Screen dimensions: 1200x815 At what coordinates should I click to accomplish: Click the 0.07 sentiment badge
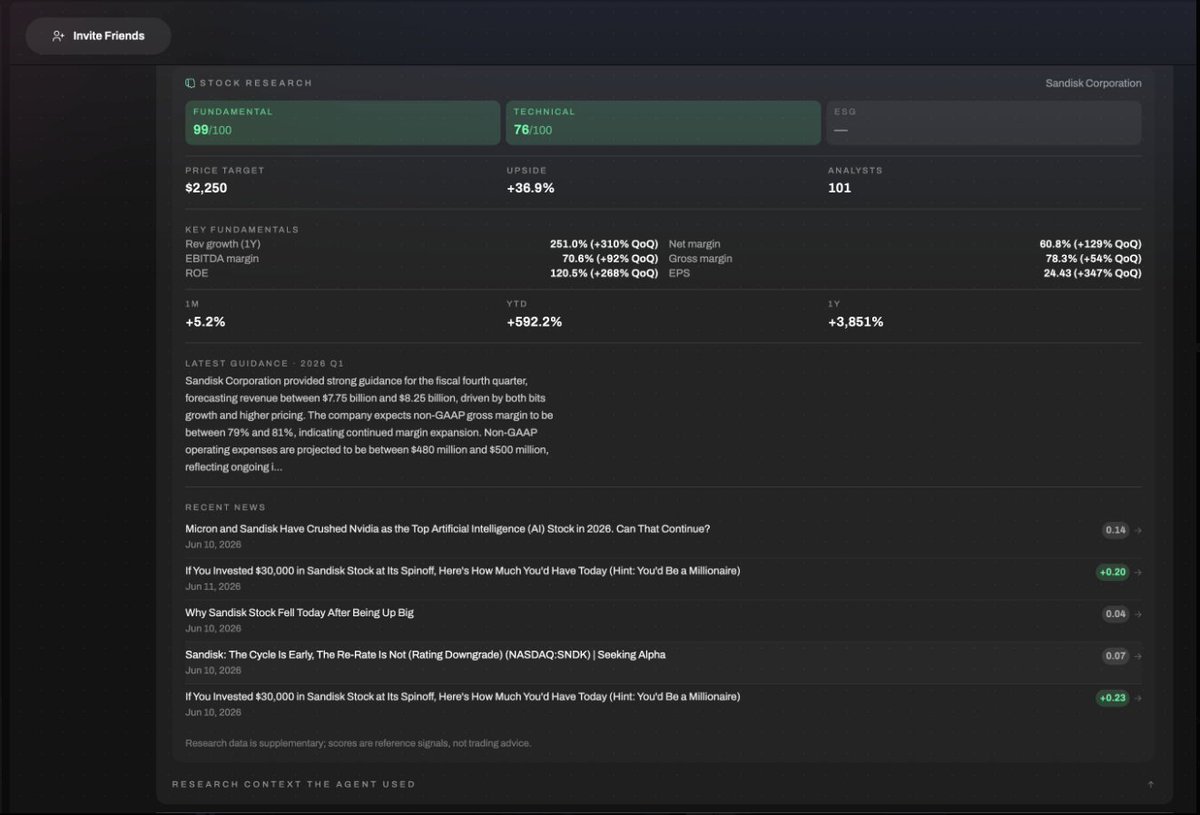pos(1115,656)
